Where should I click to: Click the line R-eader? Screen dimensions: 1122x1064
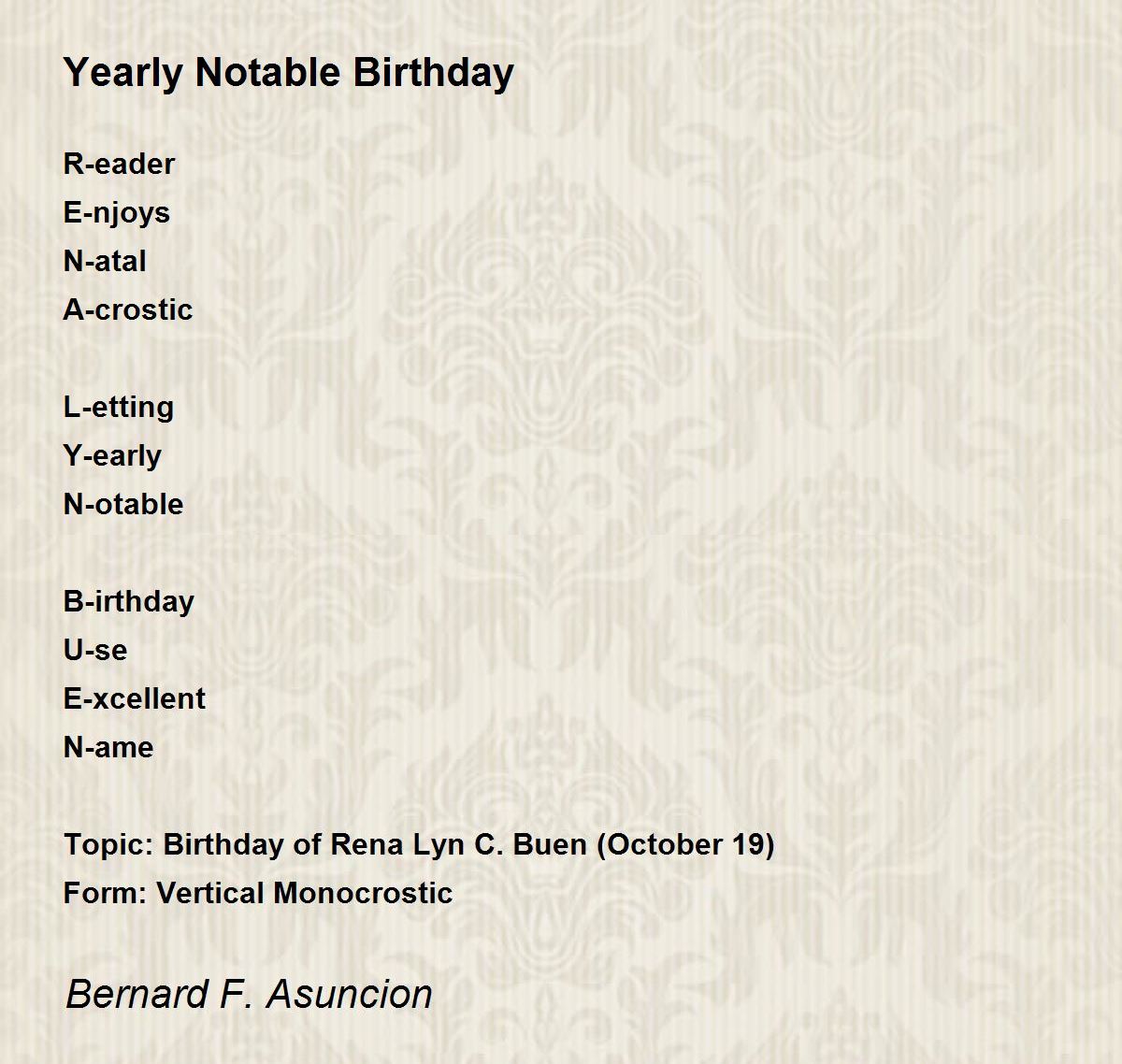(x=119, y=164)
